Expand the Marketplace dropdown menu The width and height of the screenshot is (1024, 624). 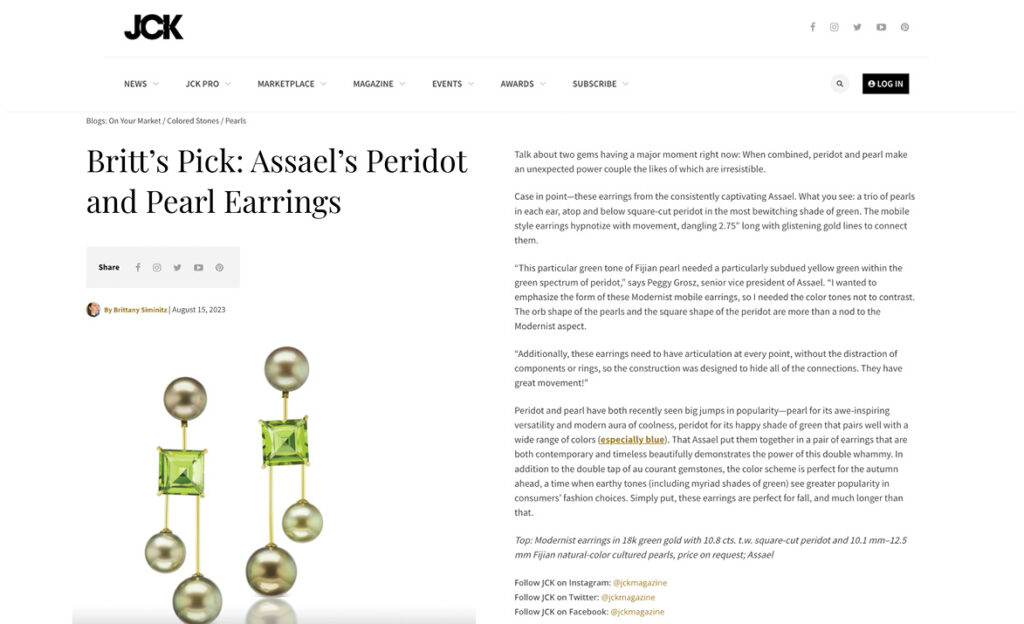click(292, 84)
